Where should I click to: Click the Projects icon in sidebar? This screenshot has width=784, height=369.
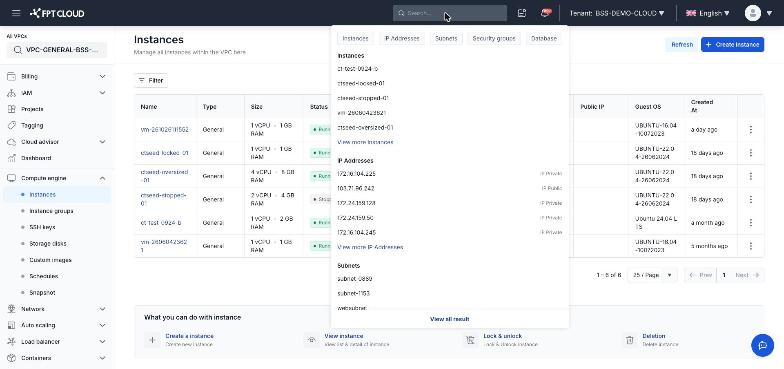12,109
